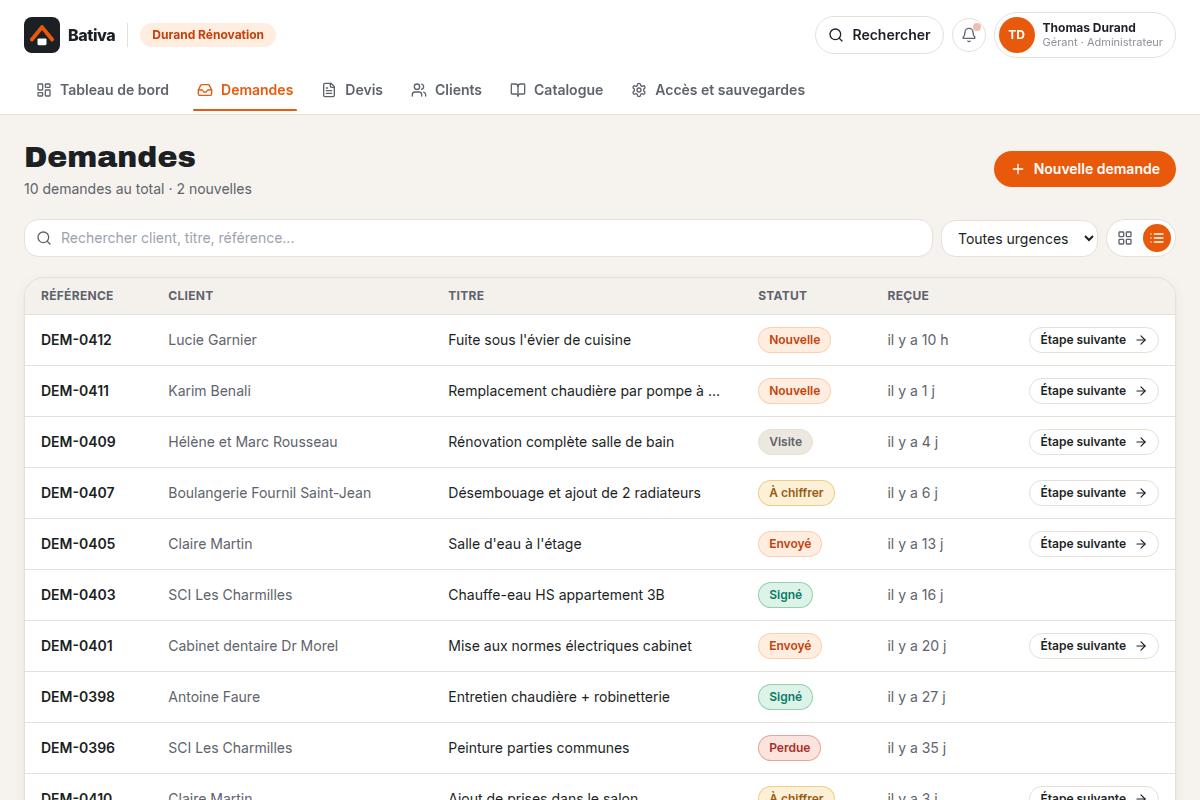This screenshot has height=800, width=1200.
Task: Open the Tableau de bord tab
Action: [x=103, y=90]
